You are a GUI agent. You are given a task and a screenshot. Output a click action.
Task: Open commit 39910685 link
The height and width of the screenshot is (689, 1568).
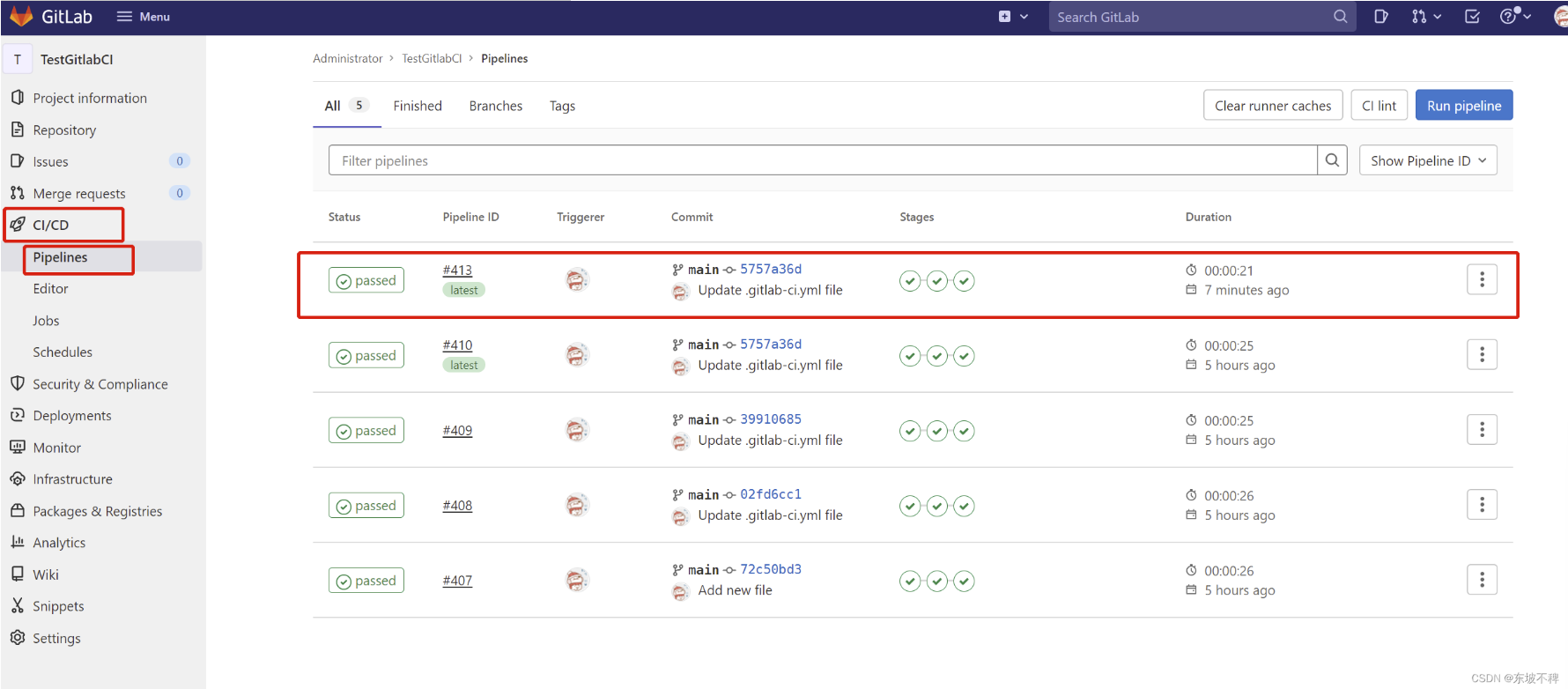[x=771, y=419]
